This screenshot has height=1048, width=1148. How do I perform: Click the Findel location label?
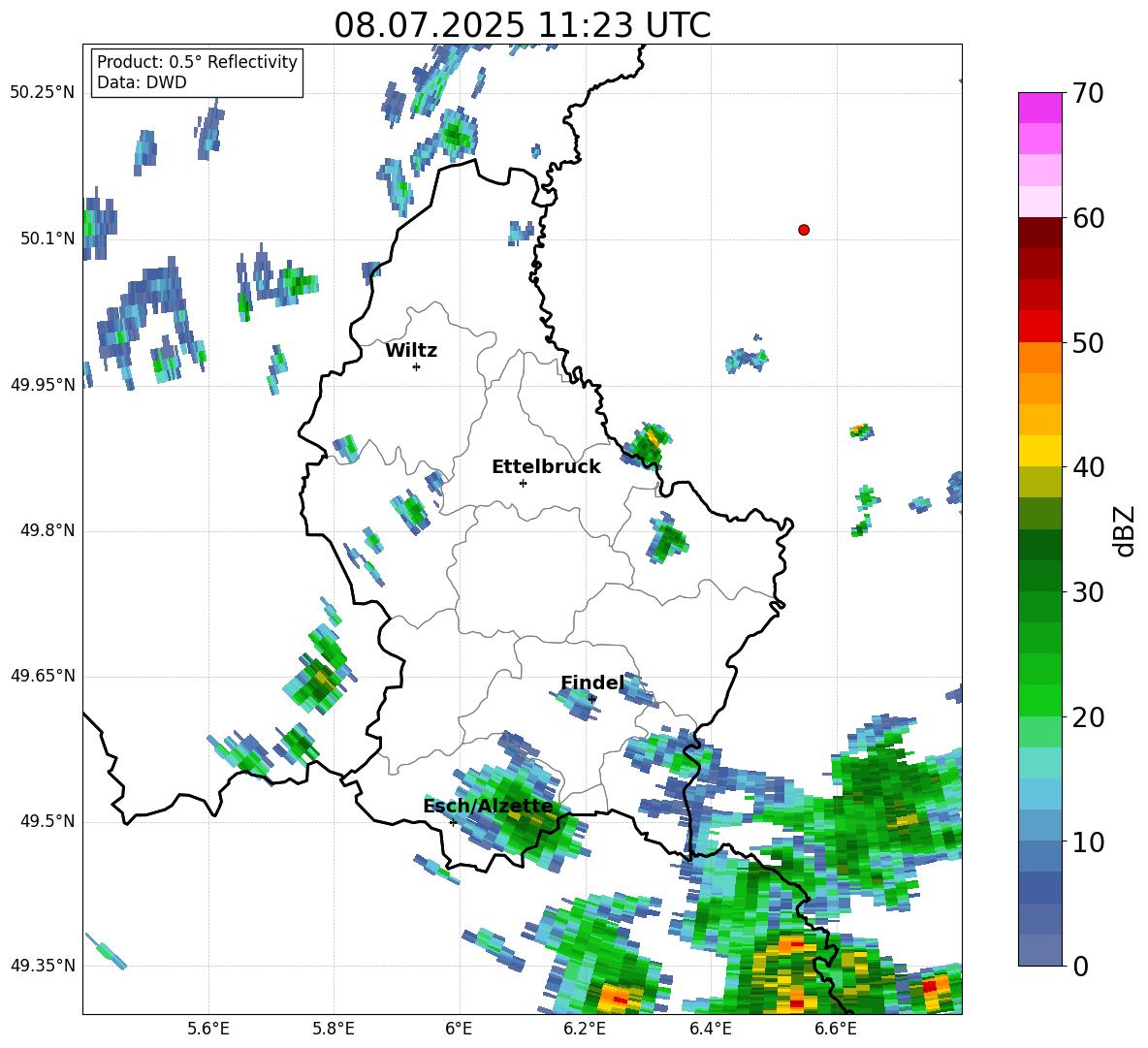point(592,683)
